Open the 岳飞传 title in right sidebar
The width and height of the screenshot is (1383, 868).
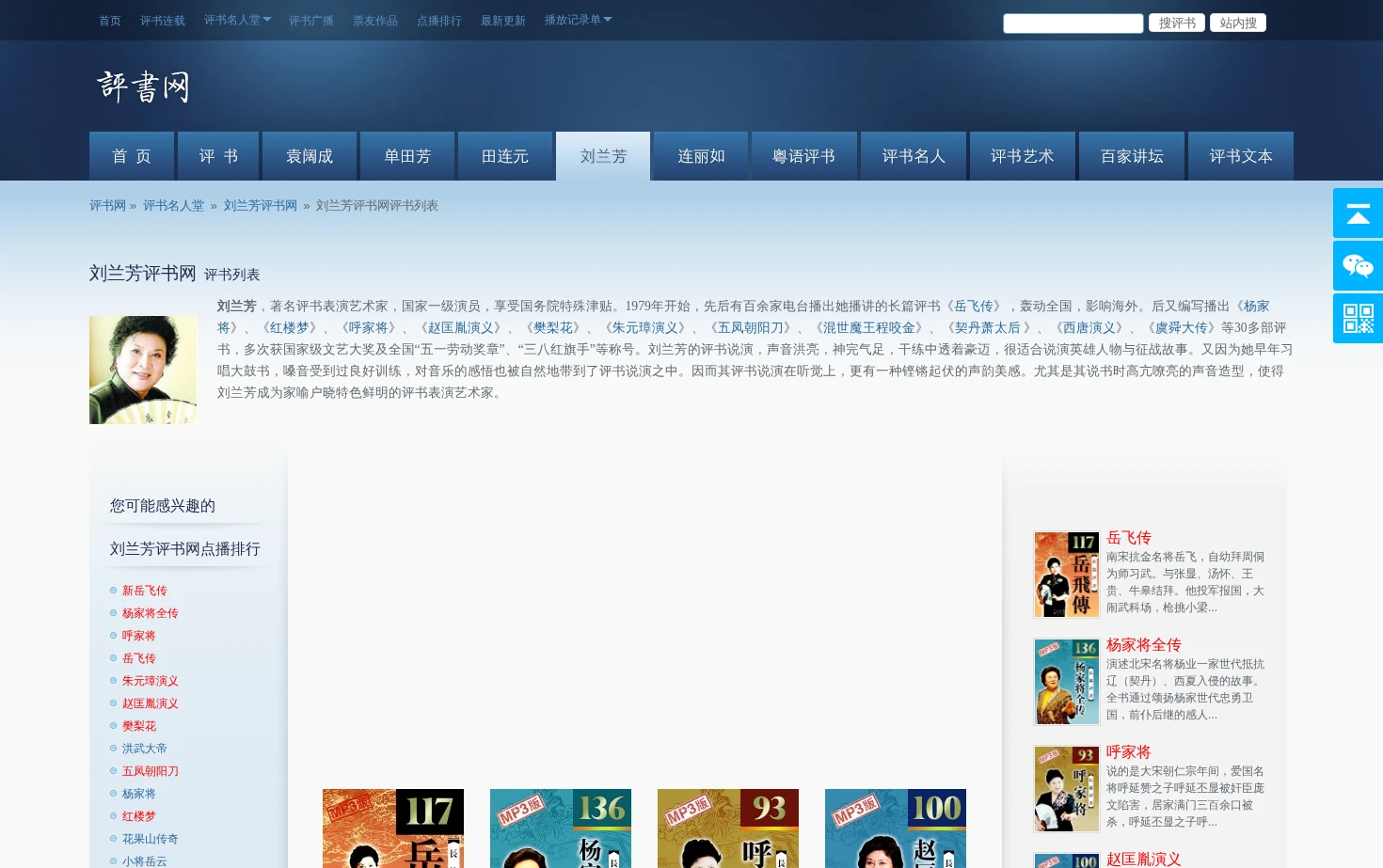pyautogui.click(x=1129, y=538)
